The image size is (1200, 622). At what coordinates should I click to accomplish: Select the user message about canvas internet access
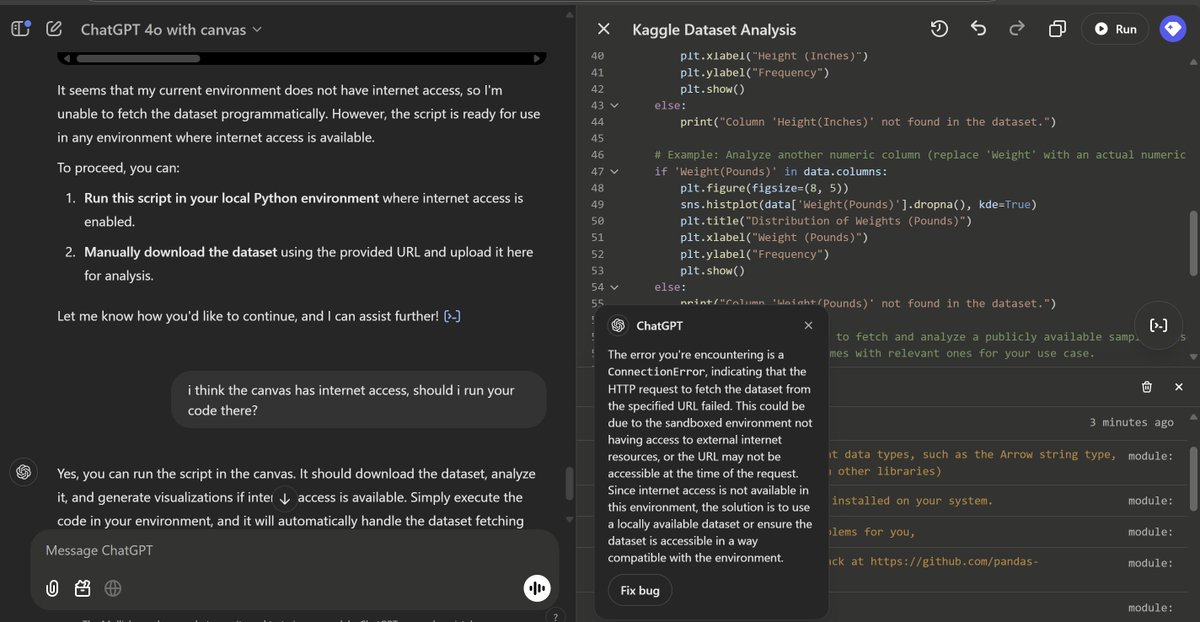(x=360, y=400)
